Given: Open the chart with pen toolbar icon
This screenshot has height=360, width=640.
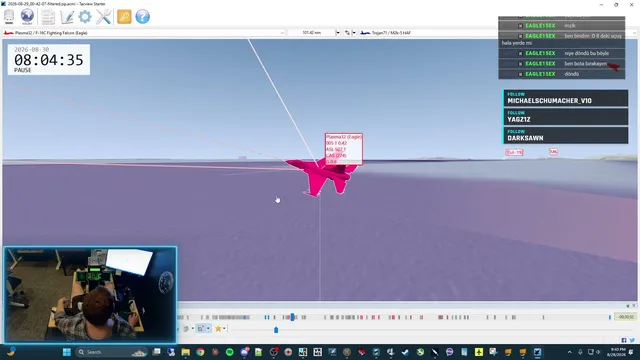Looking at the screenshot, I should [67, 17].
